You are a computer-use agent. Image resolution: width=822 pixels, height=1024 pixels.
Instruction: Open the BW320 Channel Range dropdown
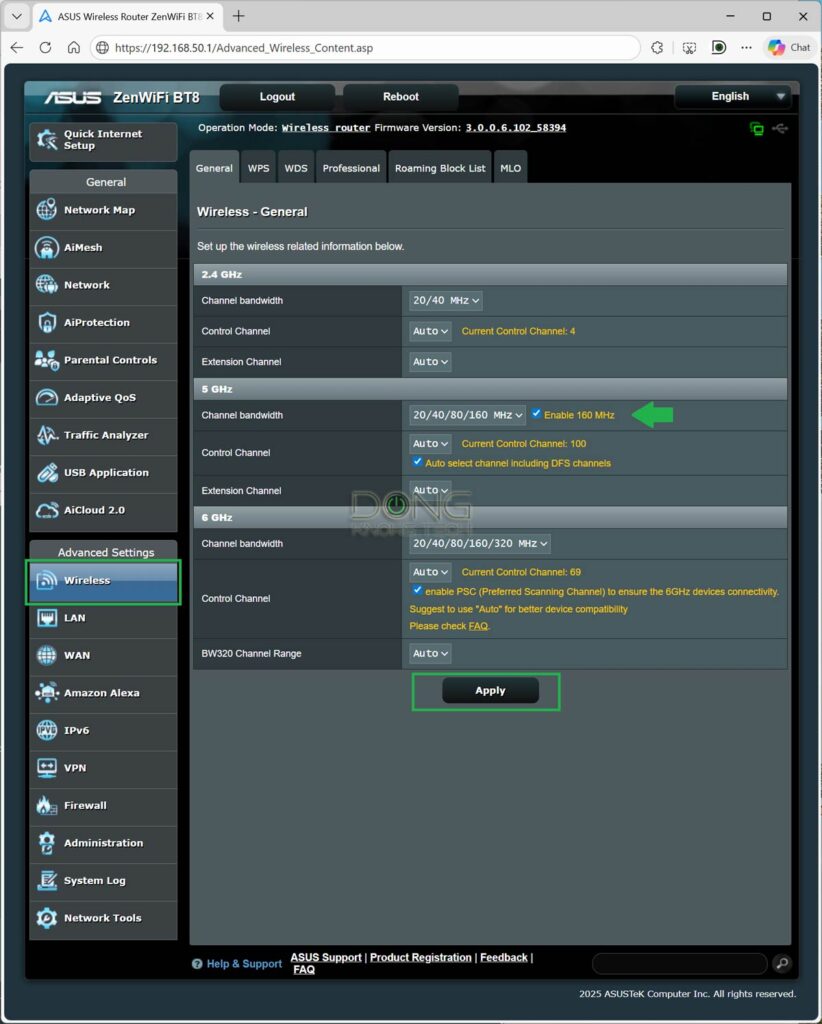[x=429, y=653]
